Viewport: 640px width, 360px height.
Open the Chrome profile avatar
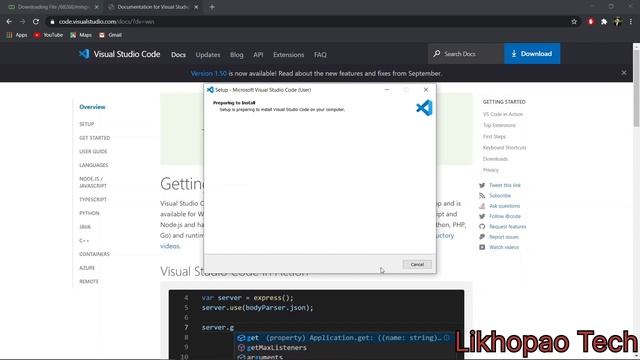618,22
